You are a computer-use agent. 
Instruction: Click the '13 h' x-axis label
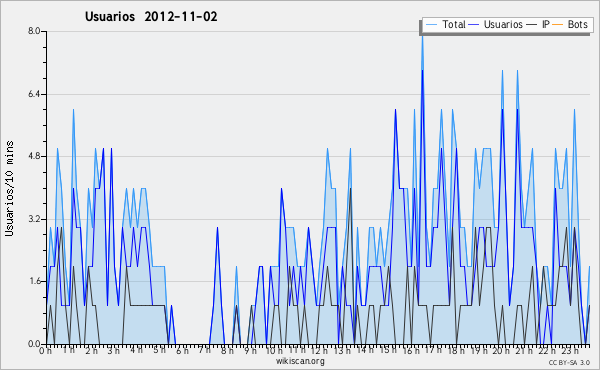coord(342,350)
